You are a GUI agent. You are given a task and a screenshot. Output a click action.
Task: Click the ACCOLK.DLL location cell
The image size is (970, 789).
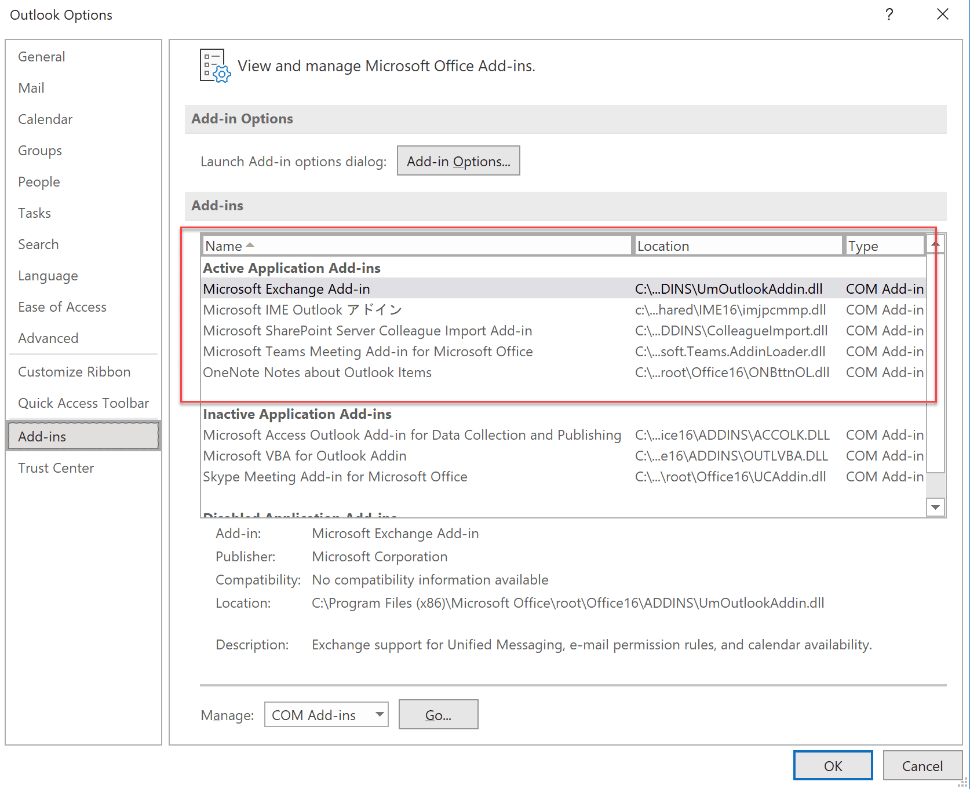point(732,435)
